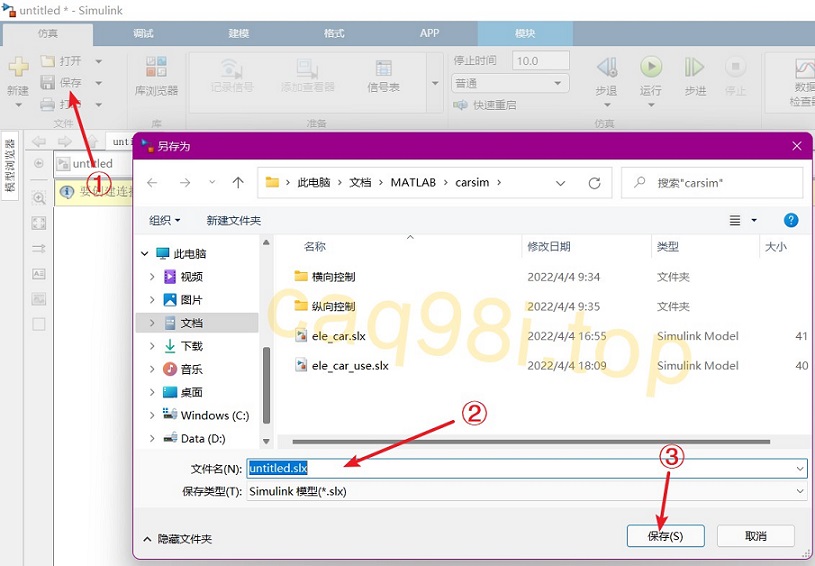Screen dimensions: 815x566
Task: Expand the Videos tree node
Action: (x=152, y=277)
